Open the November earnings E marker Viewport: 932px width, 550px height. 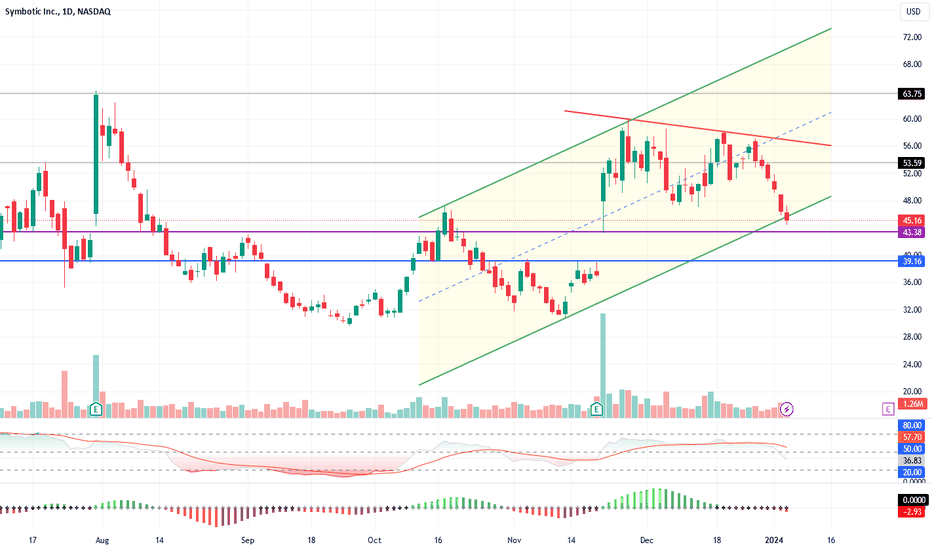point(596,409)
